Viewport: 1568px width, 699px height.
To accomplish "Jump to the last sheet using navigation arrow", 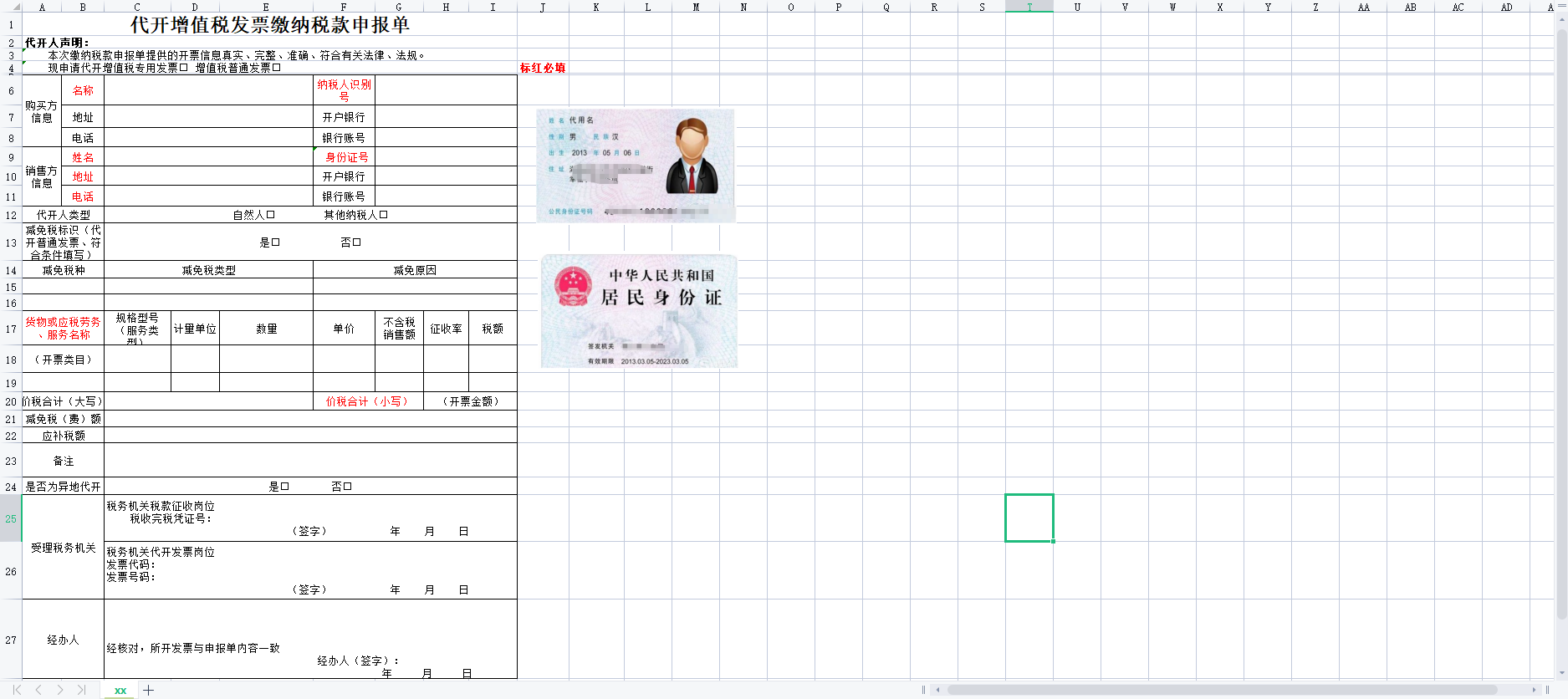I will pyautogui.click(x=81, y=690).
